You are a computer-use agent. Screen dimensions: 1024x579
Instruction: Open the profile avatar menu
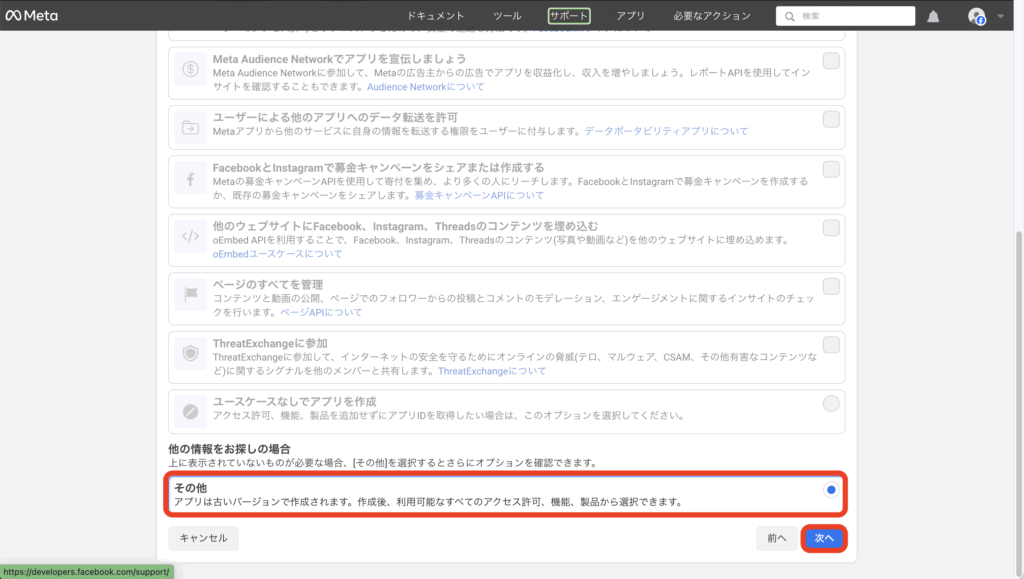[x=977, y=16]
